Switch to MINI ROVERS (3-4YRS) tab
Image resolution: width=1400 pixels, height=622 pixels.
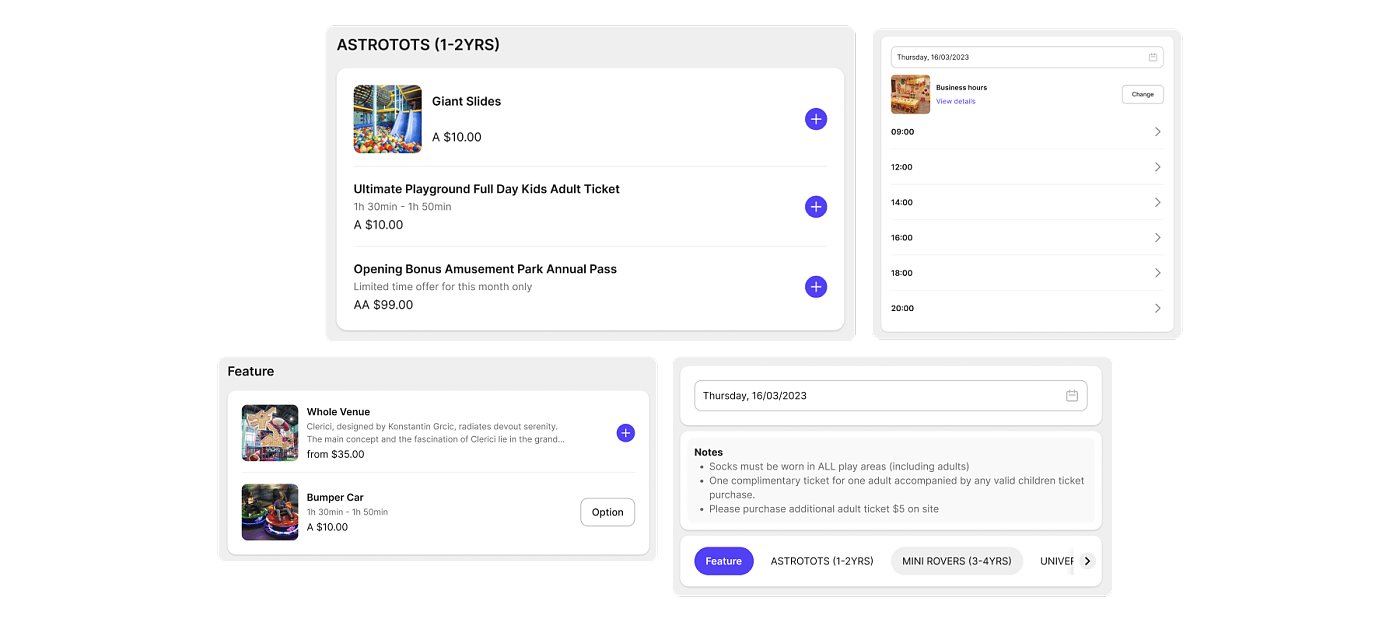[957, 561]
